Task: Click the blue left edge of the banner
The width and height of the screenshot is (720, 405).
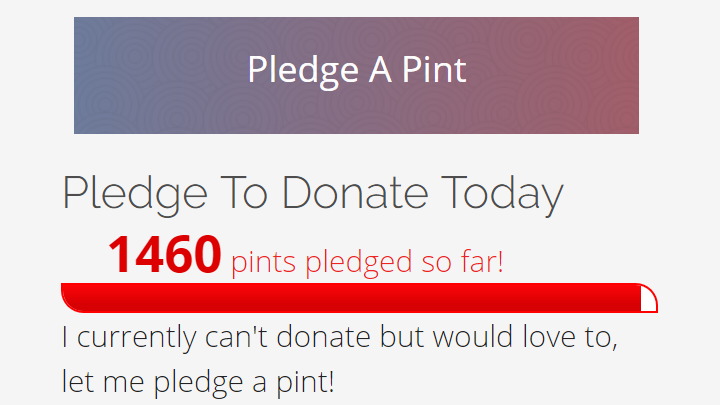Action: (x=84, y=75)
